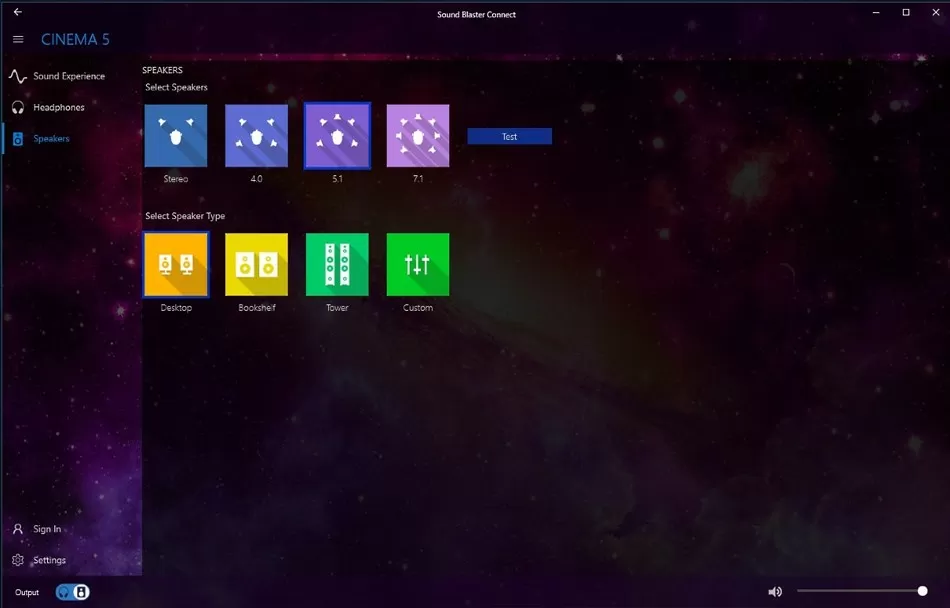Open the Speakers sidebar item

tap(71, 139)
